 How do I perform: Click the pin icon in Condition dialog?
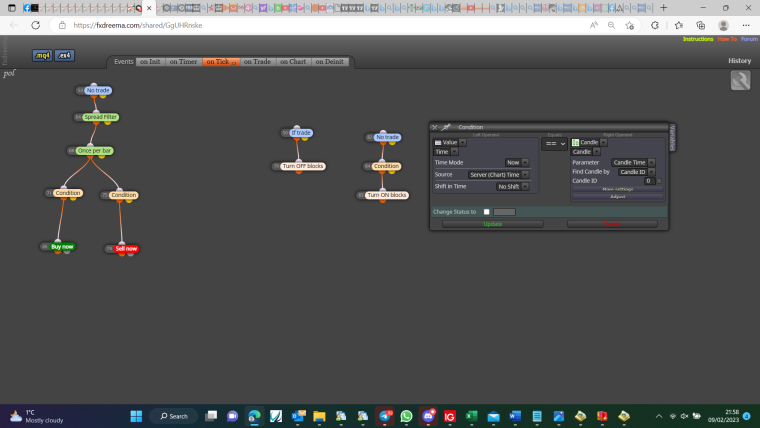[x=446, y=127]
